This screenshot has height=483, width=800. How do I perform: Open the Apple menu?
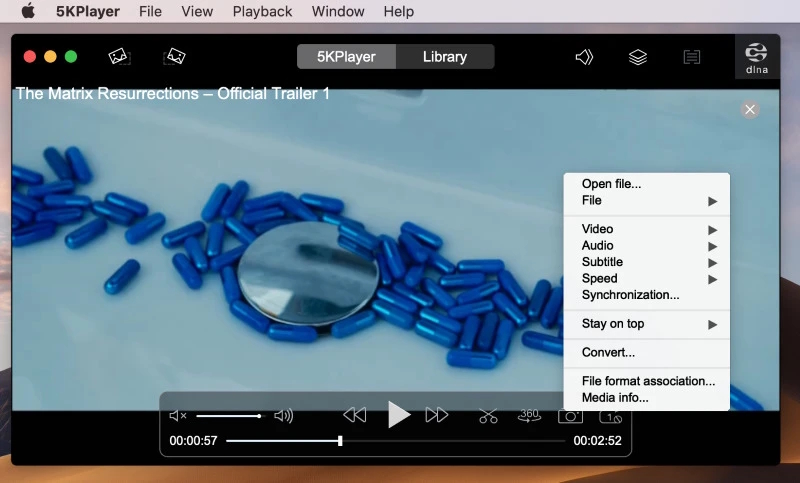point(28,11)
